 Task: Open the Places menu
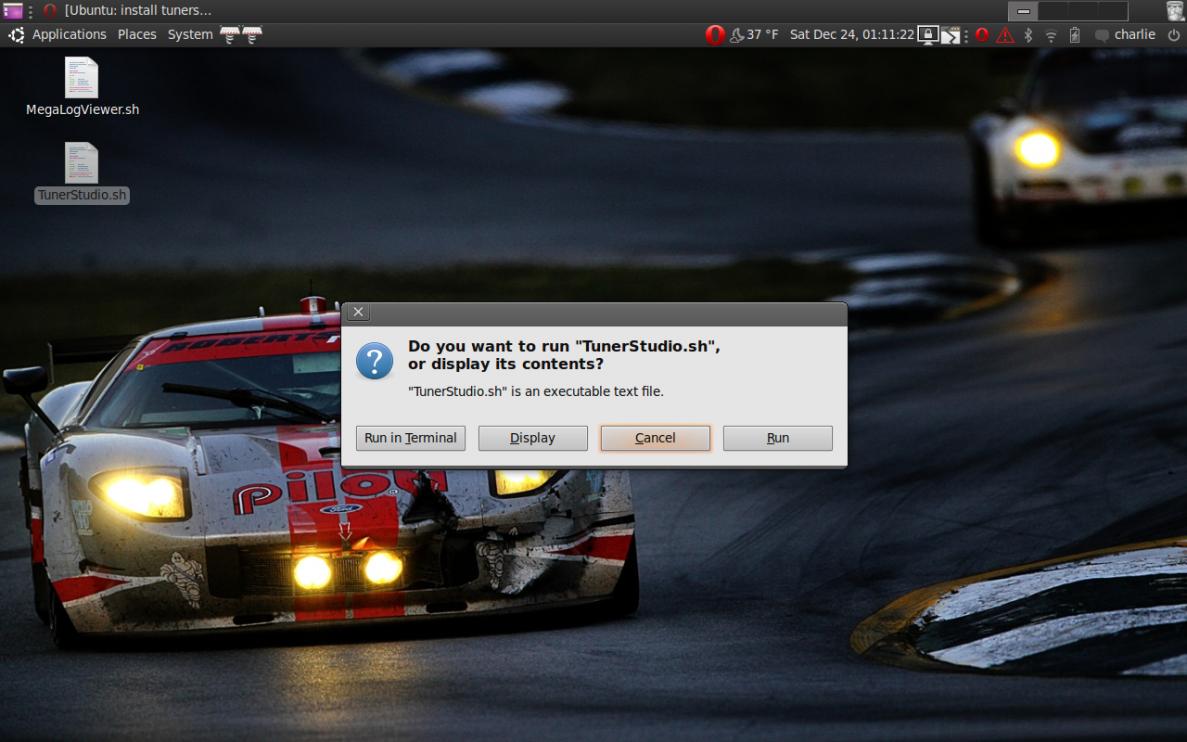(137, 35)
